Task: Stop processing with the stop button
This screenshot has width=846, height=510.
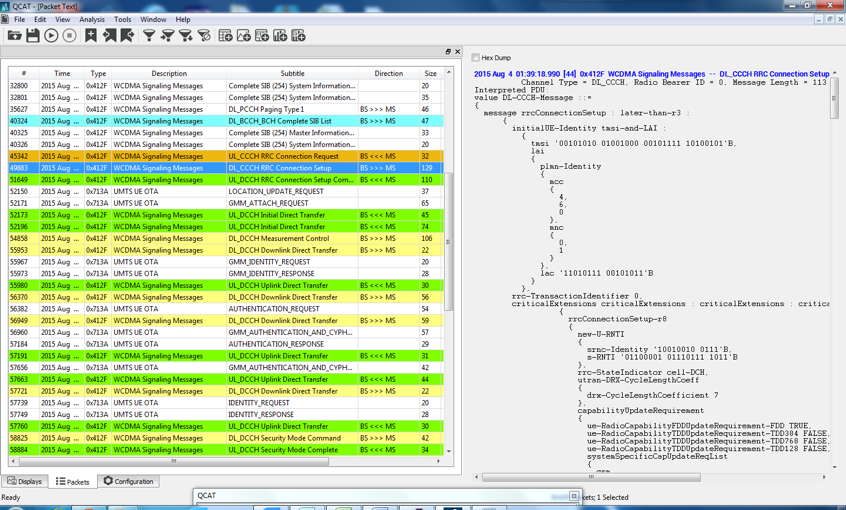Action: 70,36
